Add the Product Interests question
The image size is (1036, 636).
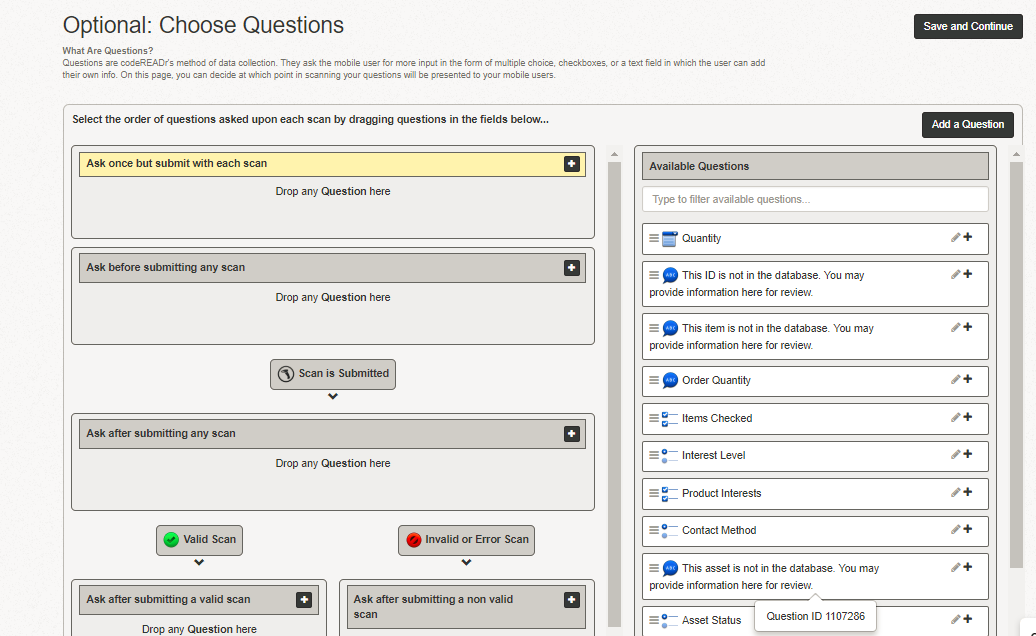968,492
